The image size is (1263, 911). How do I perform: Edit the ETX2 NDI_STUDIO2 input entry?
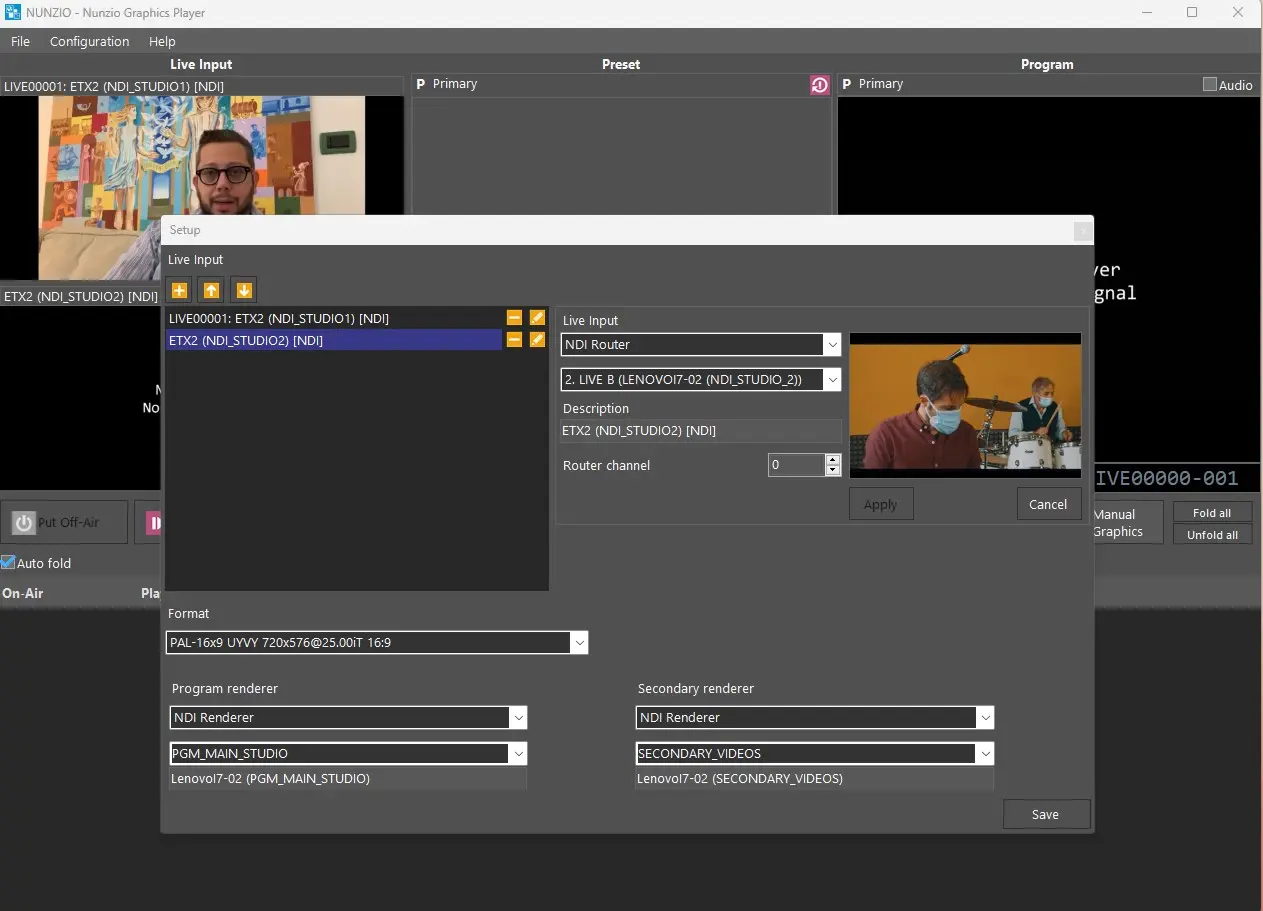[x=537, y=340]
